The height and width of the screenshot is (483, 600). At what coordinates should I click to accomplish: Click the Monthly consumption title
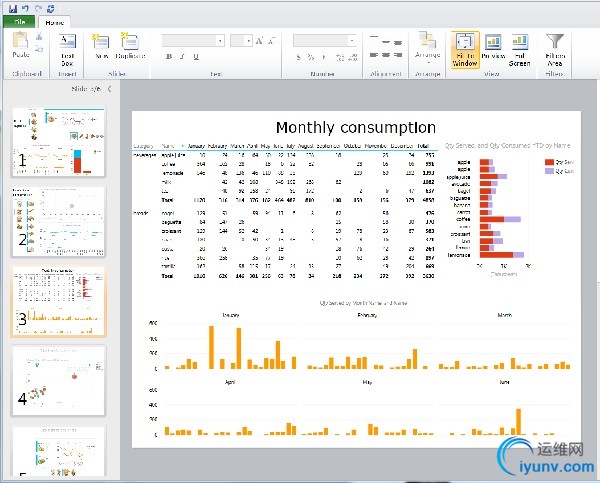click(x=356, y=127)
